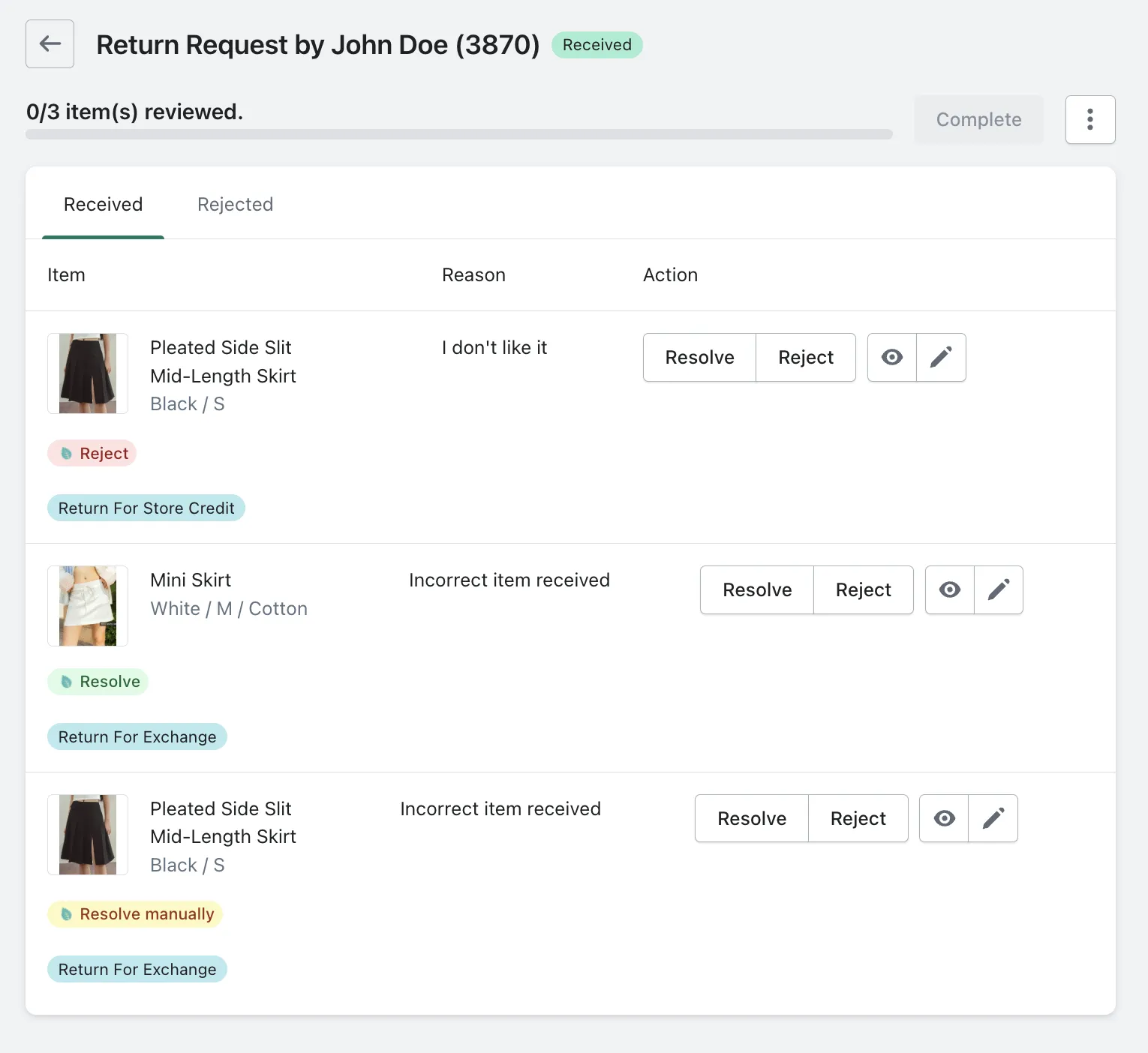
Task: Click the items reviewed progress bar
Action: 458,135
